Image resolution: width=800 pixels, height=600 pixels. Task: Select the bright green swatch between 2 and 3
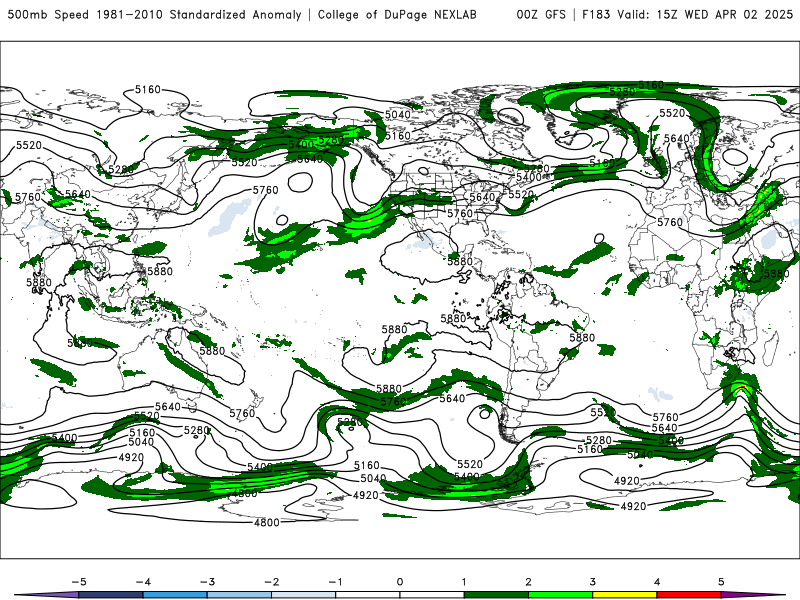click(561, 595)
